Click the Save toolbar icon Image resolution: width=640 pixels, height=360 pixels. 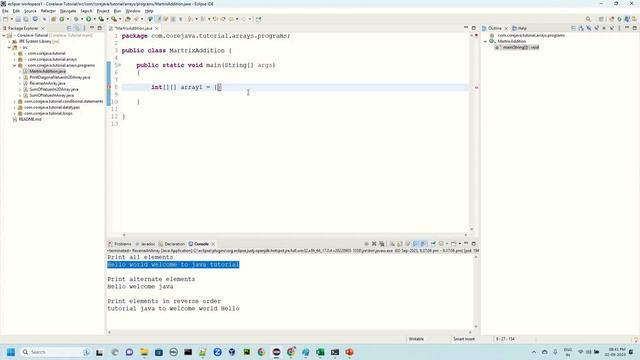pos(18,19)
